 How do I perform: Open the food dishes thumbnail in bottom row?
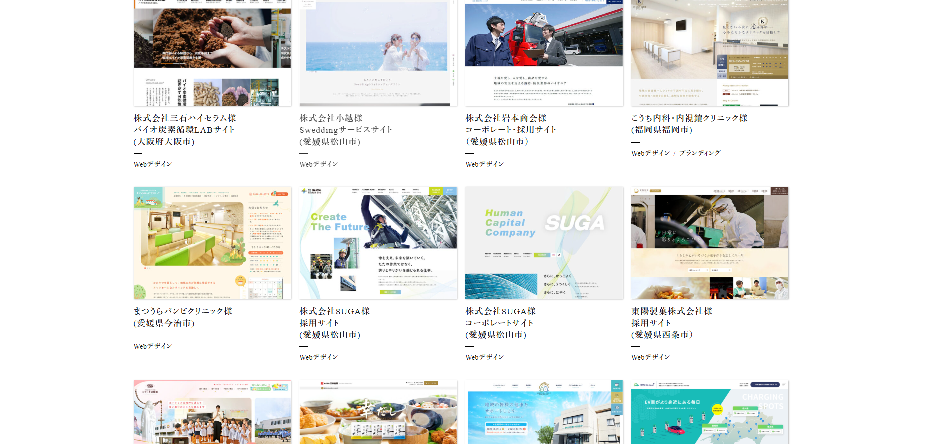tap(378, 412)
